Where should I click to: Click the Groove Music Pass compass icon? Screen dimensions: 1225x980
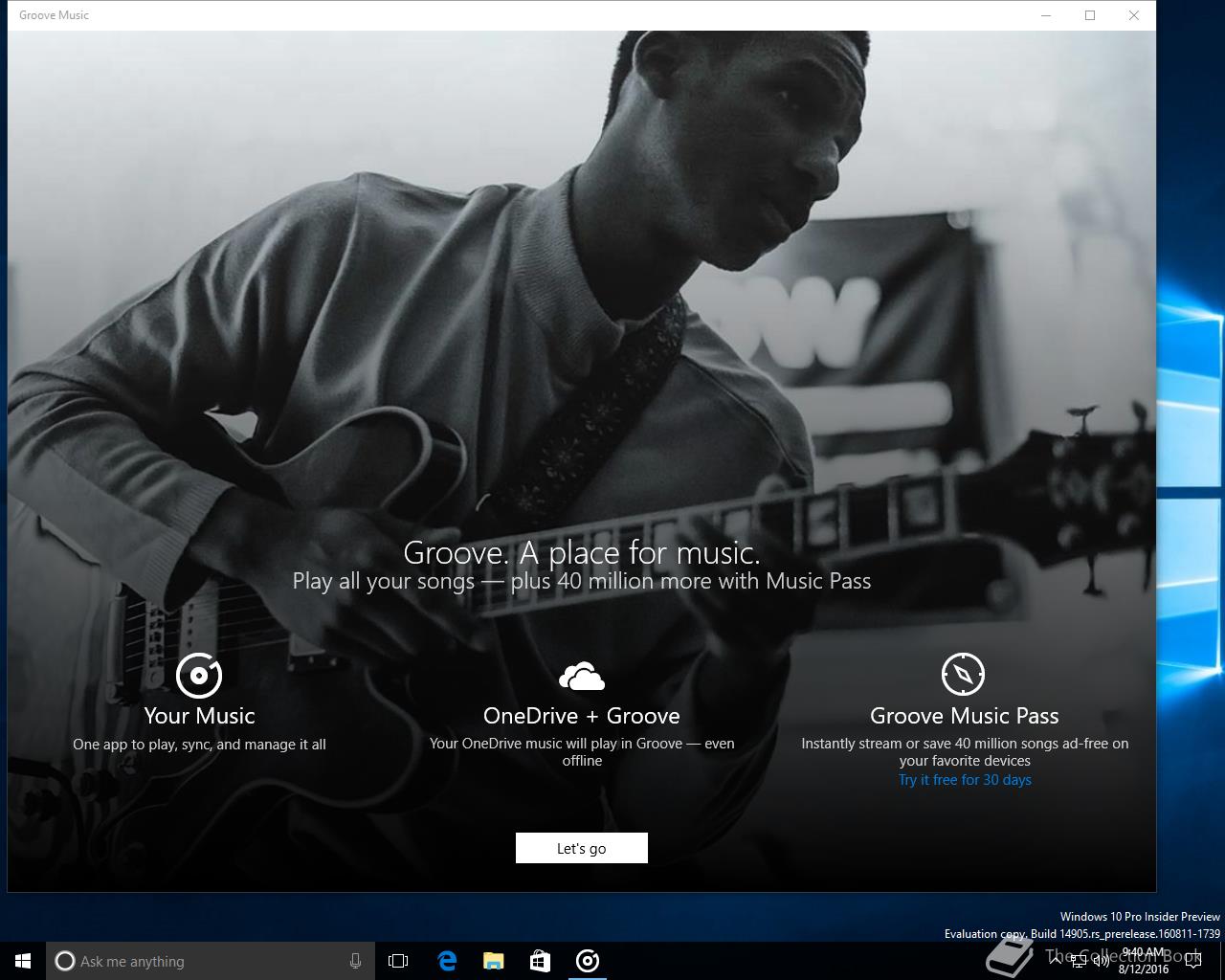pos(964,675)
